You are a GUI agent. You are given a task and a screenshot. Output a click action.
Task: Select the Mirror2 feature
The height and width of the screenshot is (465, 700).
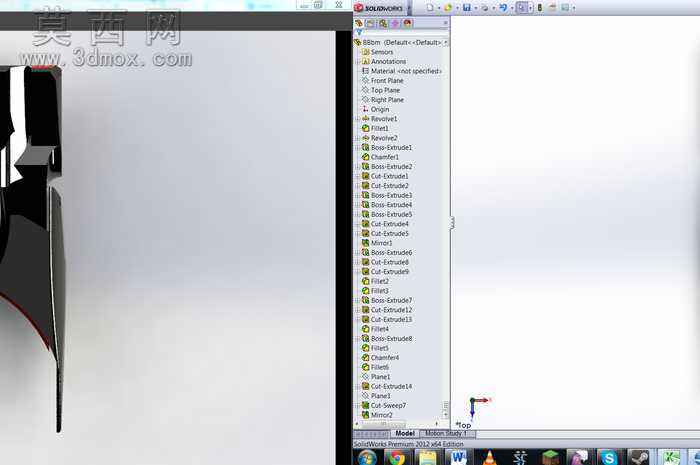378,415
